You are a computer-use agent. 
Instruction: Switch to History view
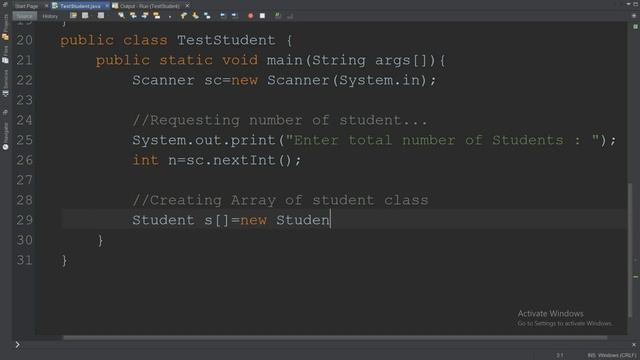pos(50,16)
